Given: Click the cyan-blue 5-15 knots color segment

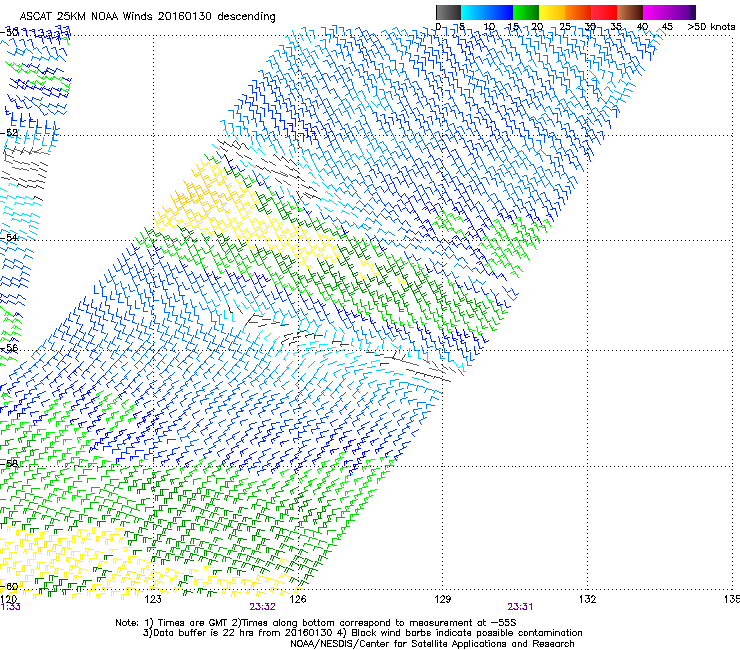Looking at the screenshot, I should click(487, 12).
